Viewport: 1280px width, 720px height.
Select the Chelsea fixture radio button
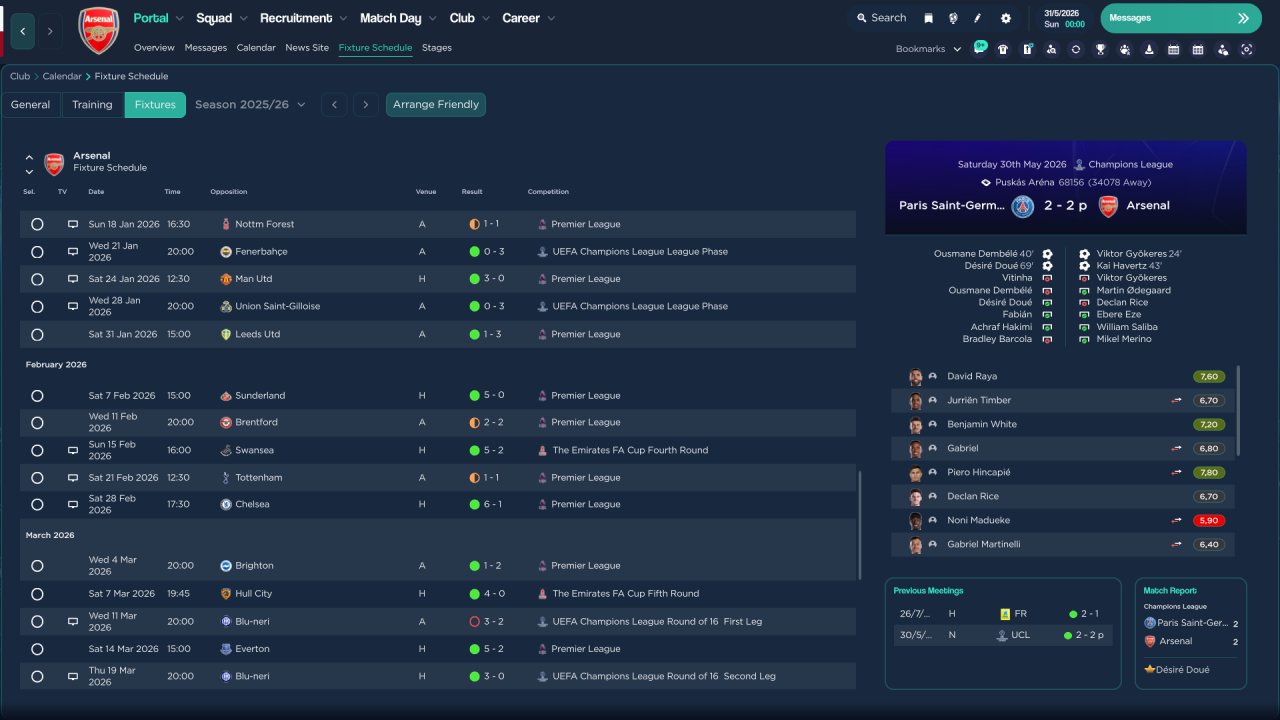click(37, 505)
